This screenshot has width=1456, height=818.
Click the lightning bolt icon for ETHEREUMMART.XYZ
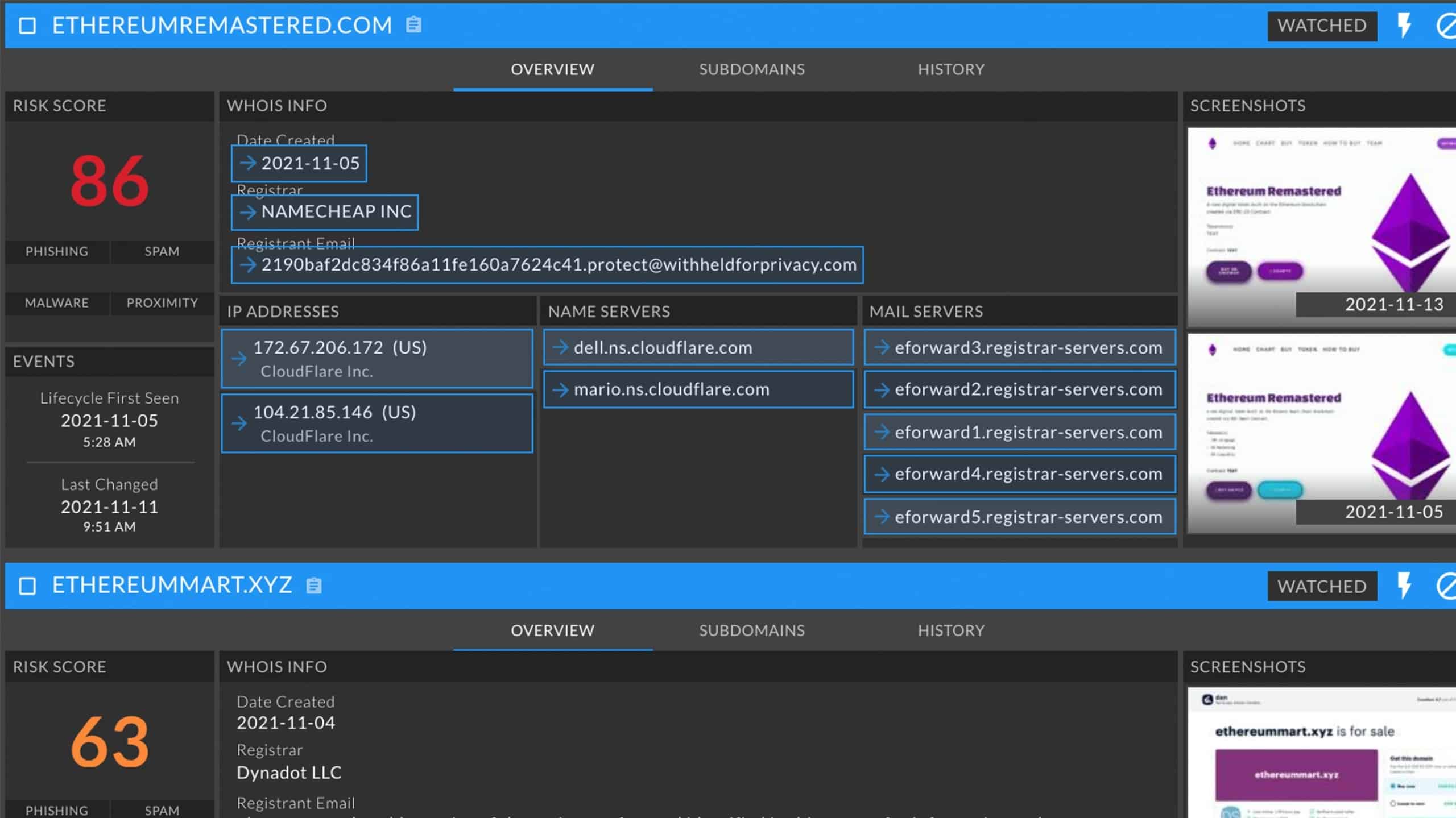[1406, 585]
